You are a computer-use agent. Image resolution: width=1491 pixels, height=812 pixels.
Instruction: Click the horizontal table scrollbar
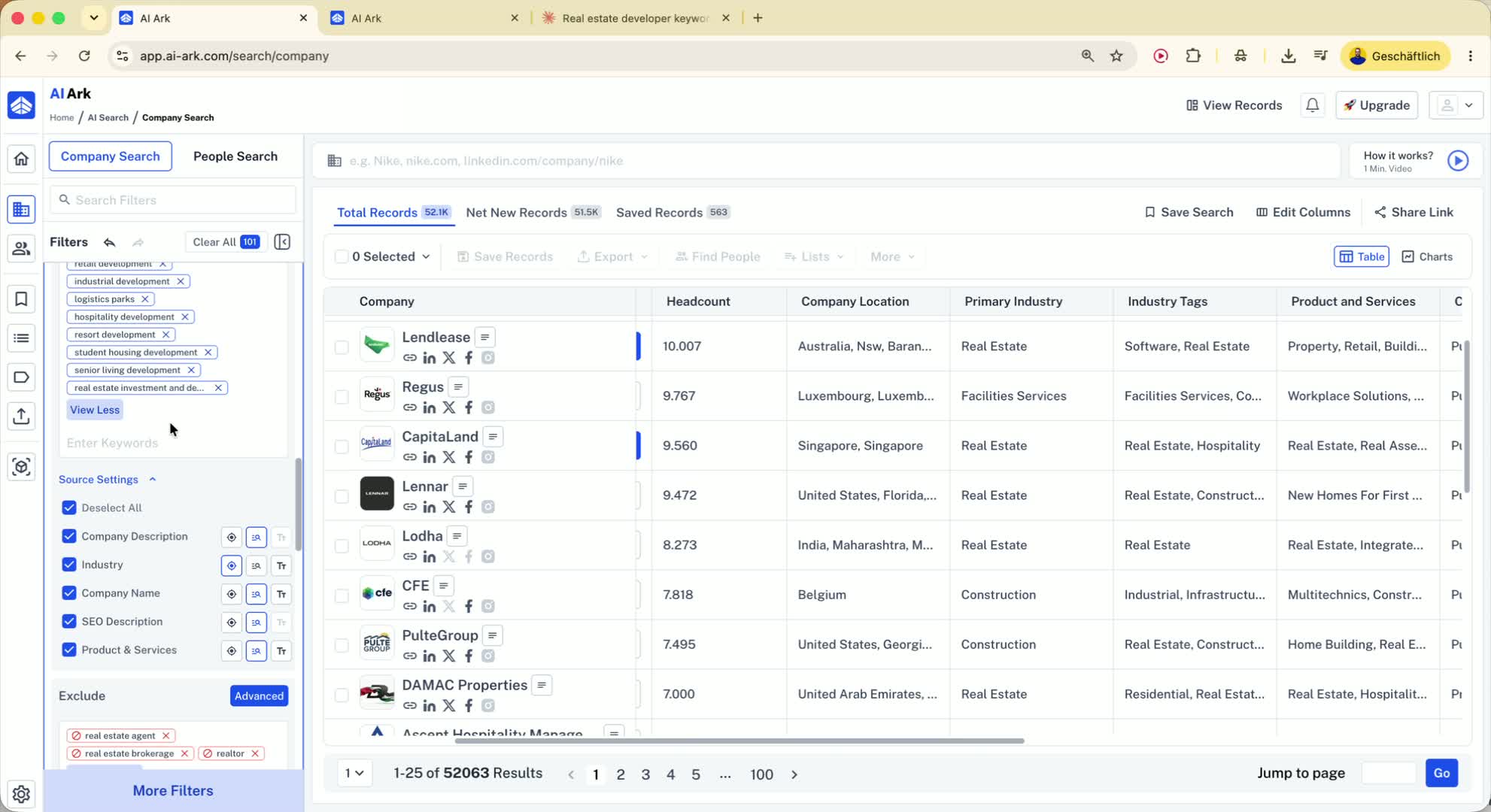tap(739, 741)
